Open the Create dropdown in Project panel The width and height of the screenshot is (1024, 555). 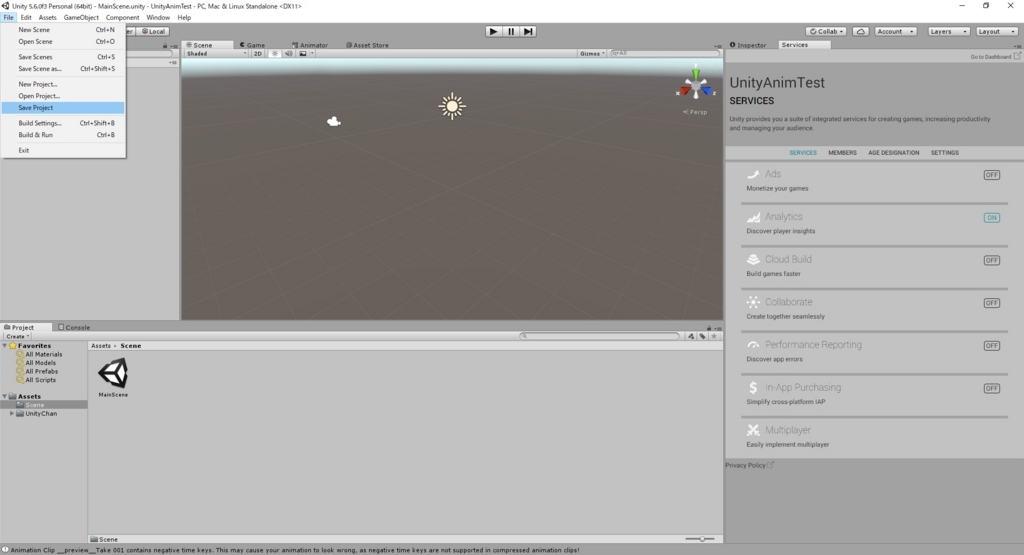[x=18, y=336]
